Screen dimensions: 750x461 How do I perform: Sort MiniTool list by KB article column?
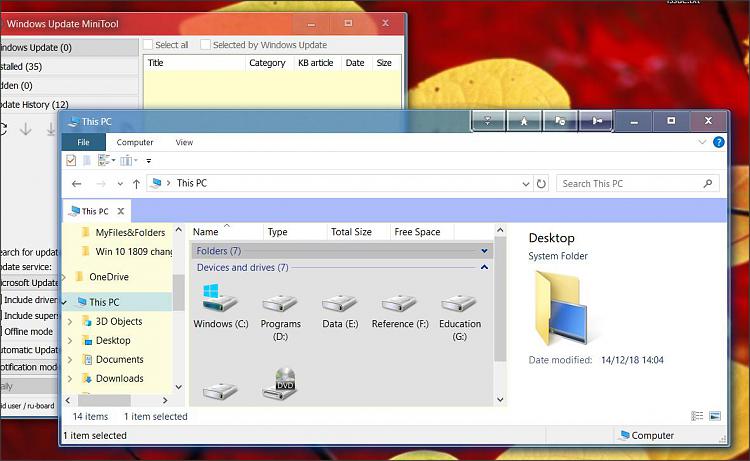[316, 63]
